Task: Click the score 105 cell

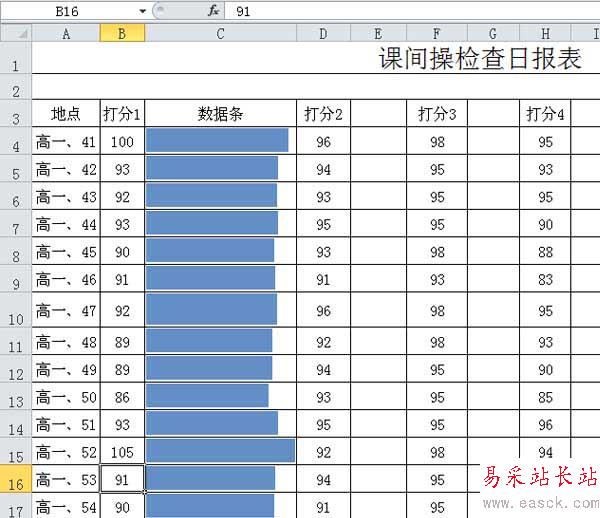Action: [x=122, y=452]
